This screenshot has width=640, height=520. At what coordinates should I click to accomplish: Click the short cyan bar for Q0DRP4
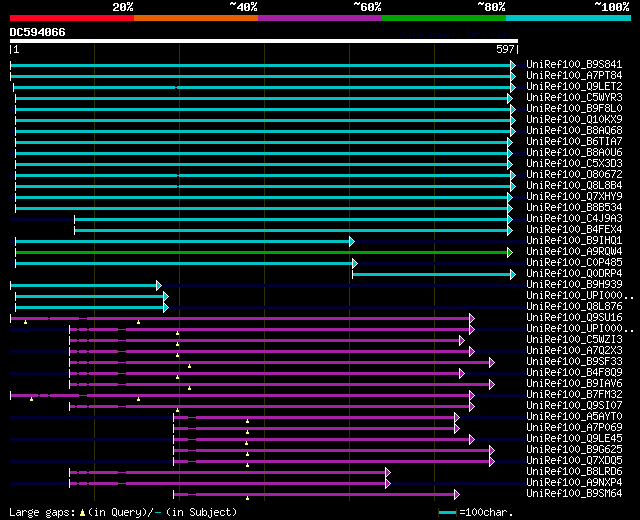(x=434, y=275)
